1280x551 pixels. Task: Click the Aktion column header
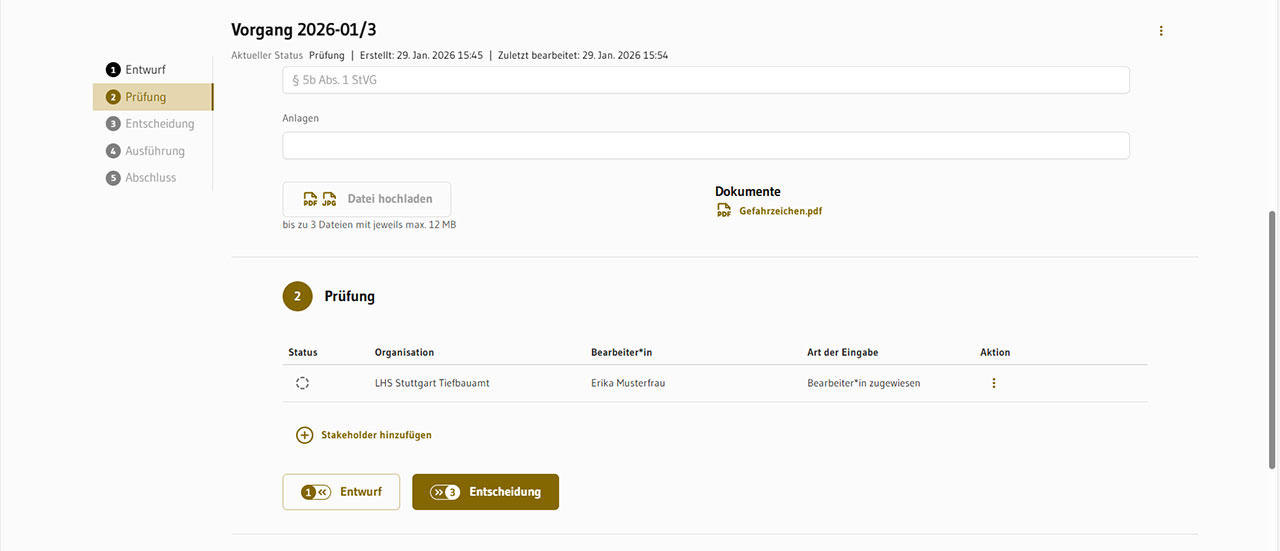[x=995, y=352]
